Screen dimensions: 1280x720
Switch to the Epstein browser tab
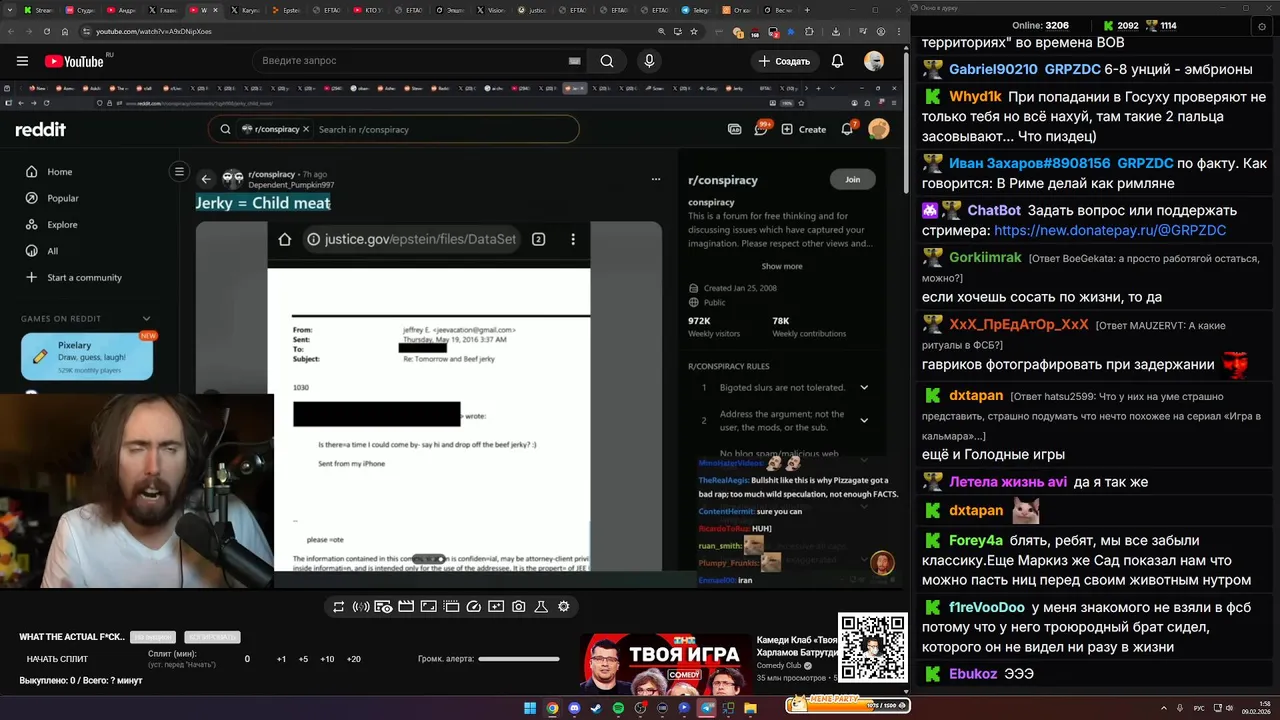click(289, 10)
